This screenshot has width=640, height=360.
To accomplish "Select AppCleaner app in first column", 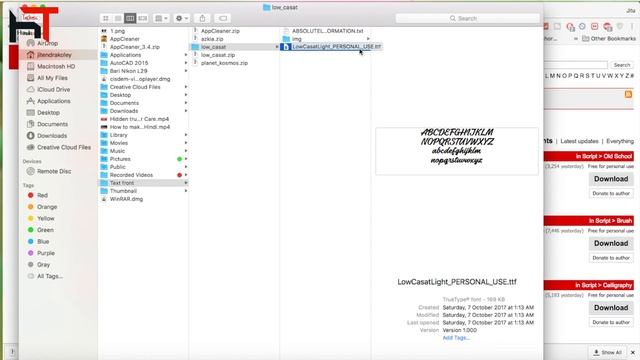I will pos(124,39).
